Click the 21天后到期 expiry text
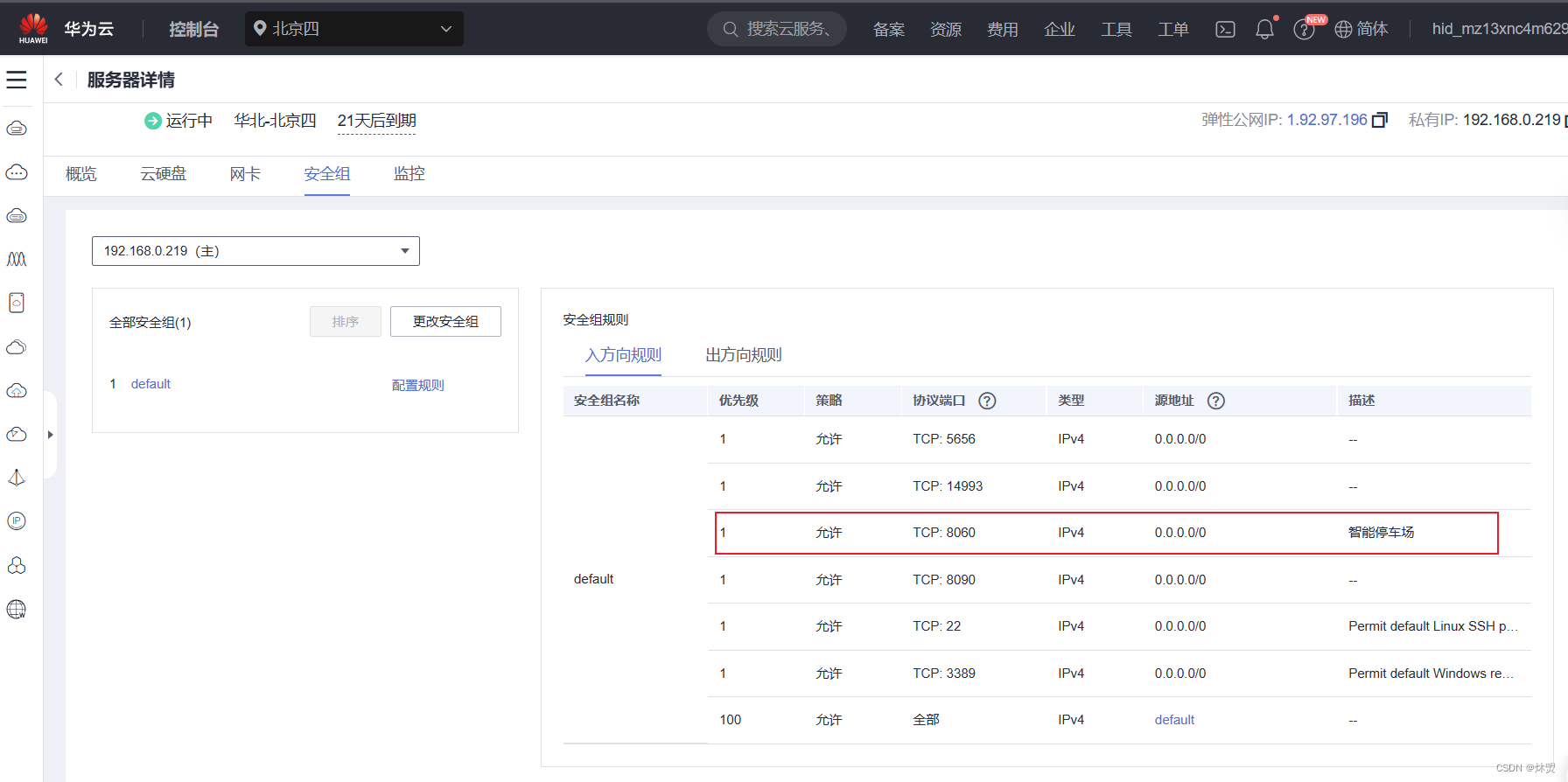1568x782 pixels. (x=376, y=121)
